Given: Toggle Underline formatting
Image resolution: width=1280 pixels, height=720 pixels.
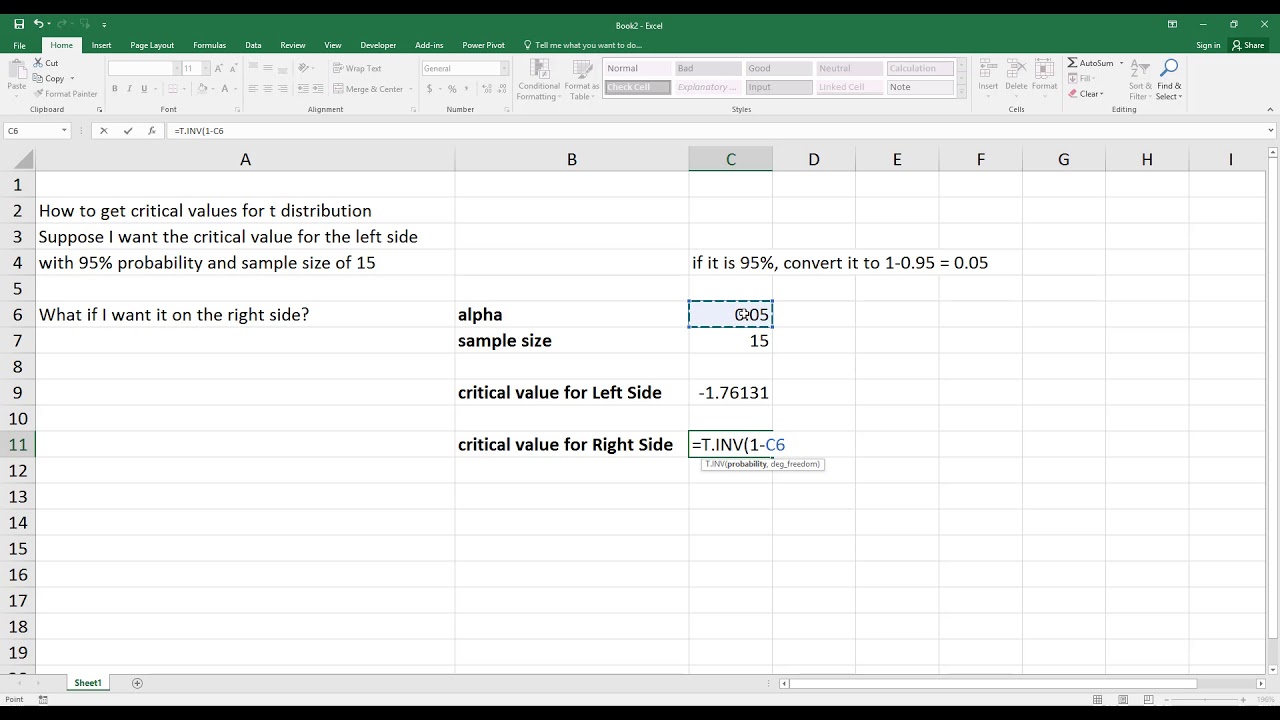Looking at the screenshot, I should (x=143, y=89).
